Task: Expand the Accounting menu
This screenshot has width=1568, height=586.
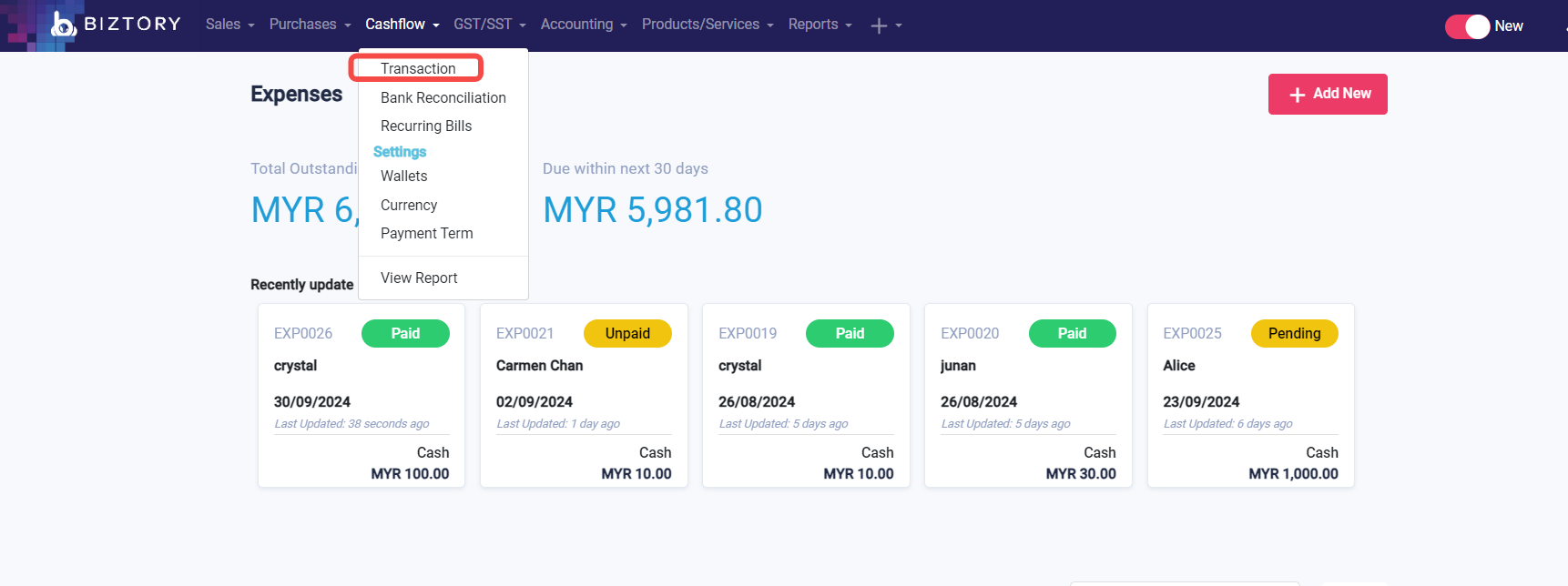Action: pyautogui.click(x=584, y=25)
